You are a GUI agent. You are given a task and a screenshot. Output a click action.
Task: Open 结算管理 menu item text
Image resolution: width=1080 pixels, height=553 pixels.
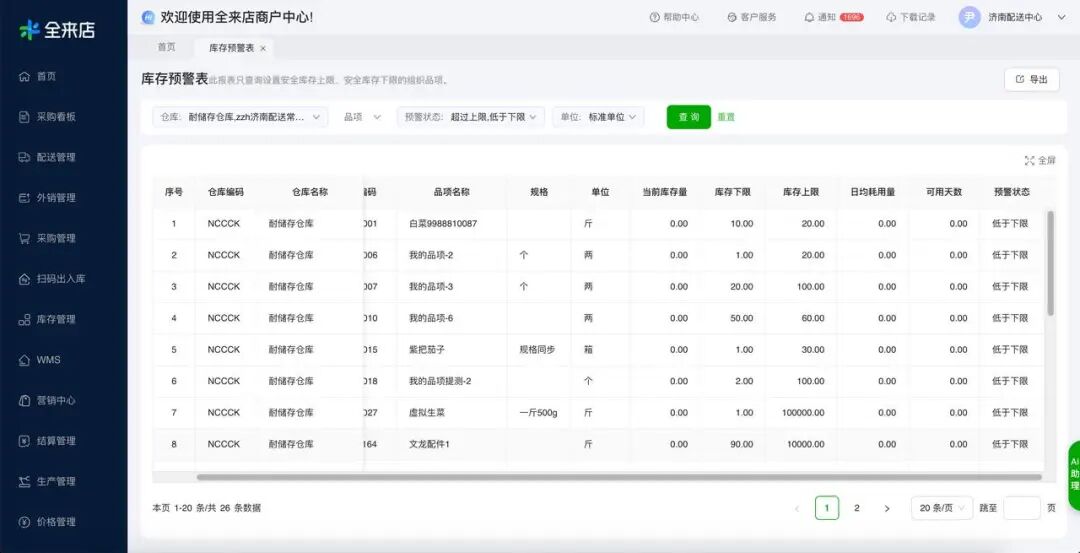coord(56,441)
